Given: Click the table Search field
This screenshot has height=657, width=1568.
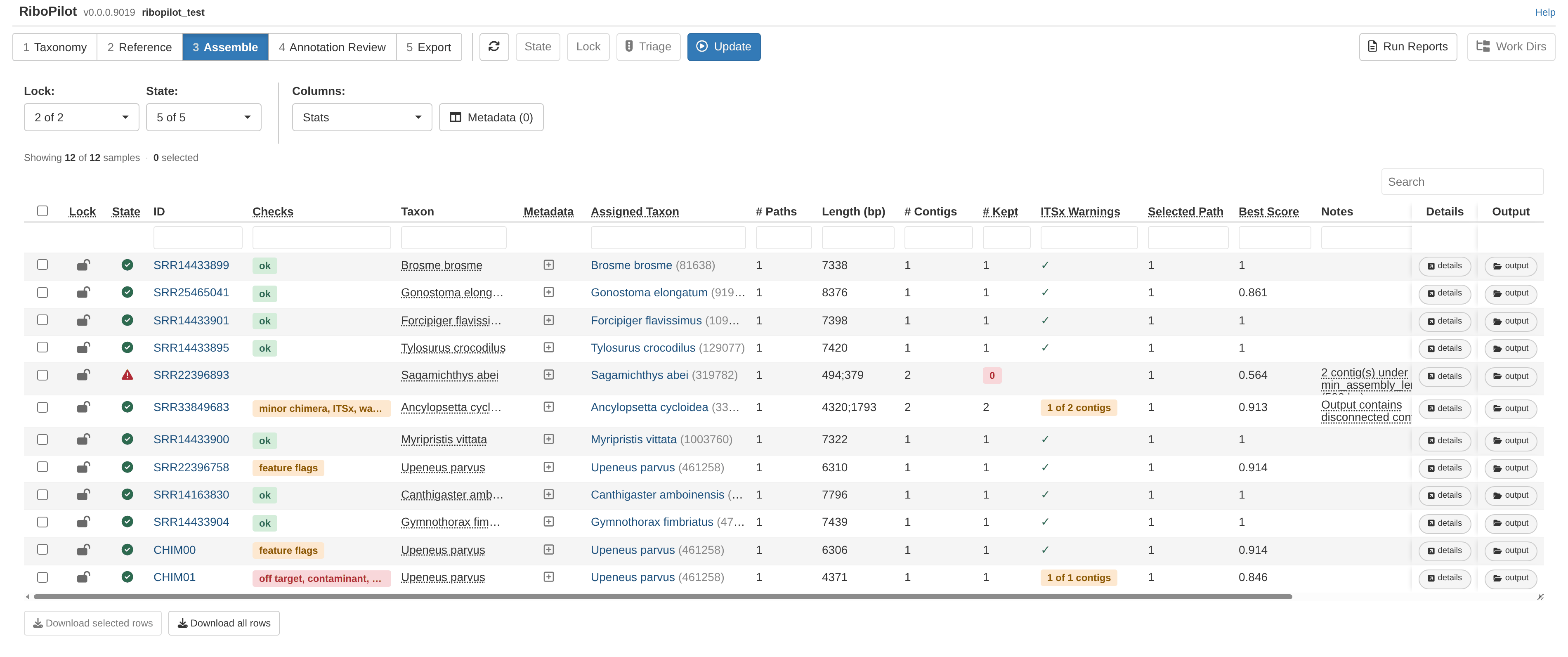Looking at the screenshot, I should coord(1462,182).
